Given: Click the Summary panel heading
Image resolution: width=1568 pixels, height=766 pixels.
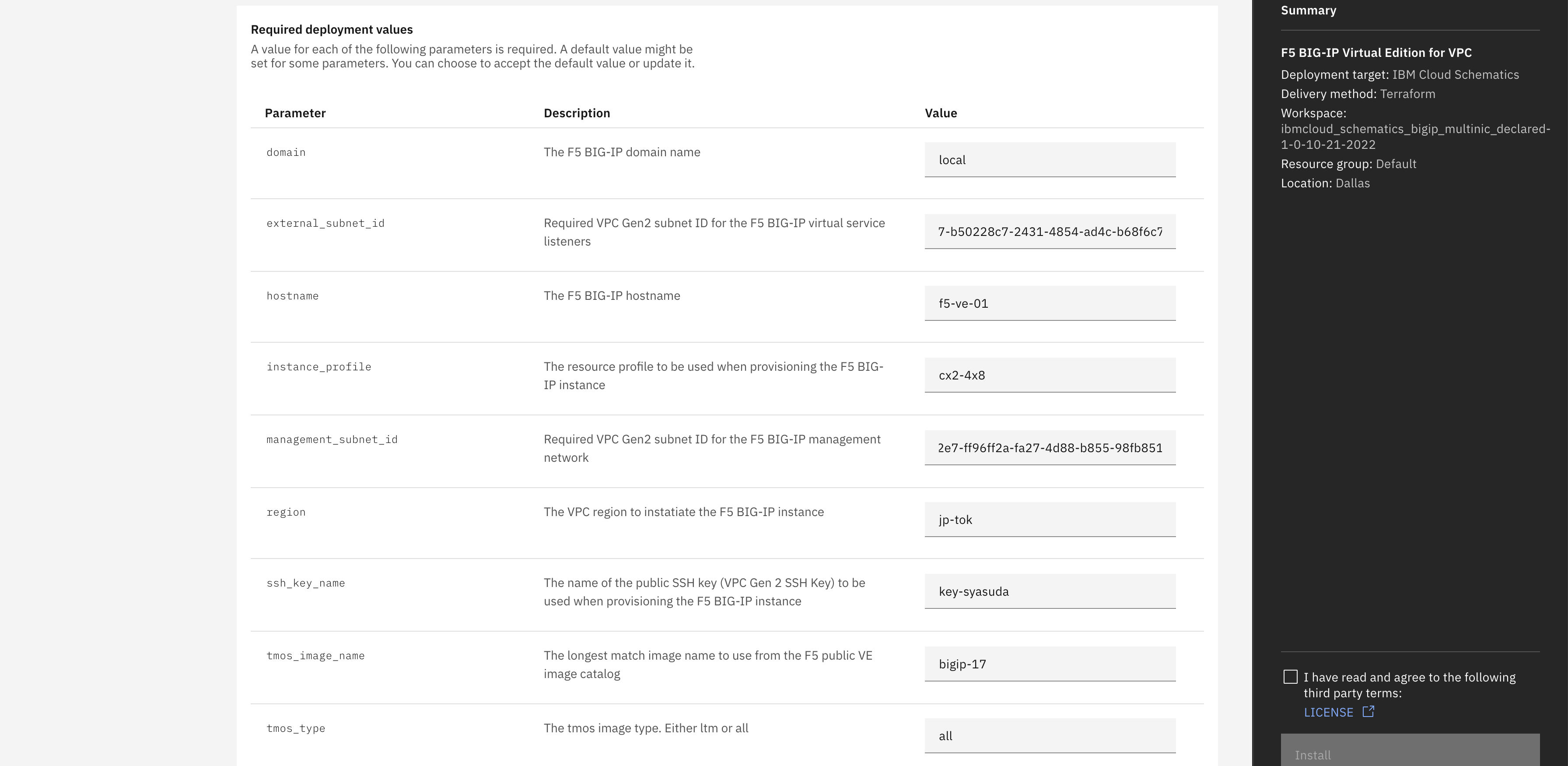Looking at the screenshot, I should click(1308, 11).
